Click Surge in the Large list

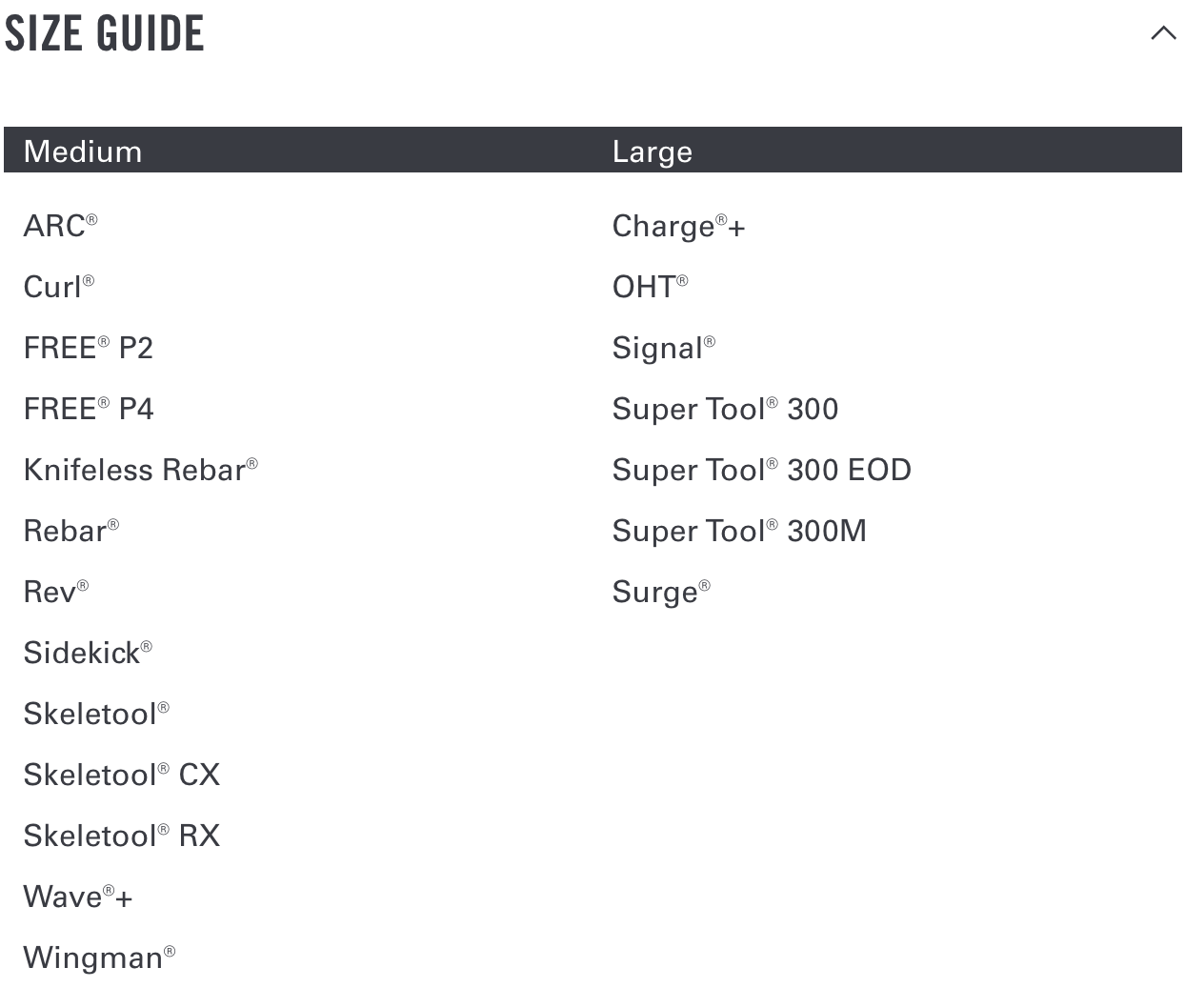(662, 592)
